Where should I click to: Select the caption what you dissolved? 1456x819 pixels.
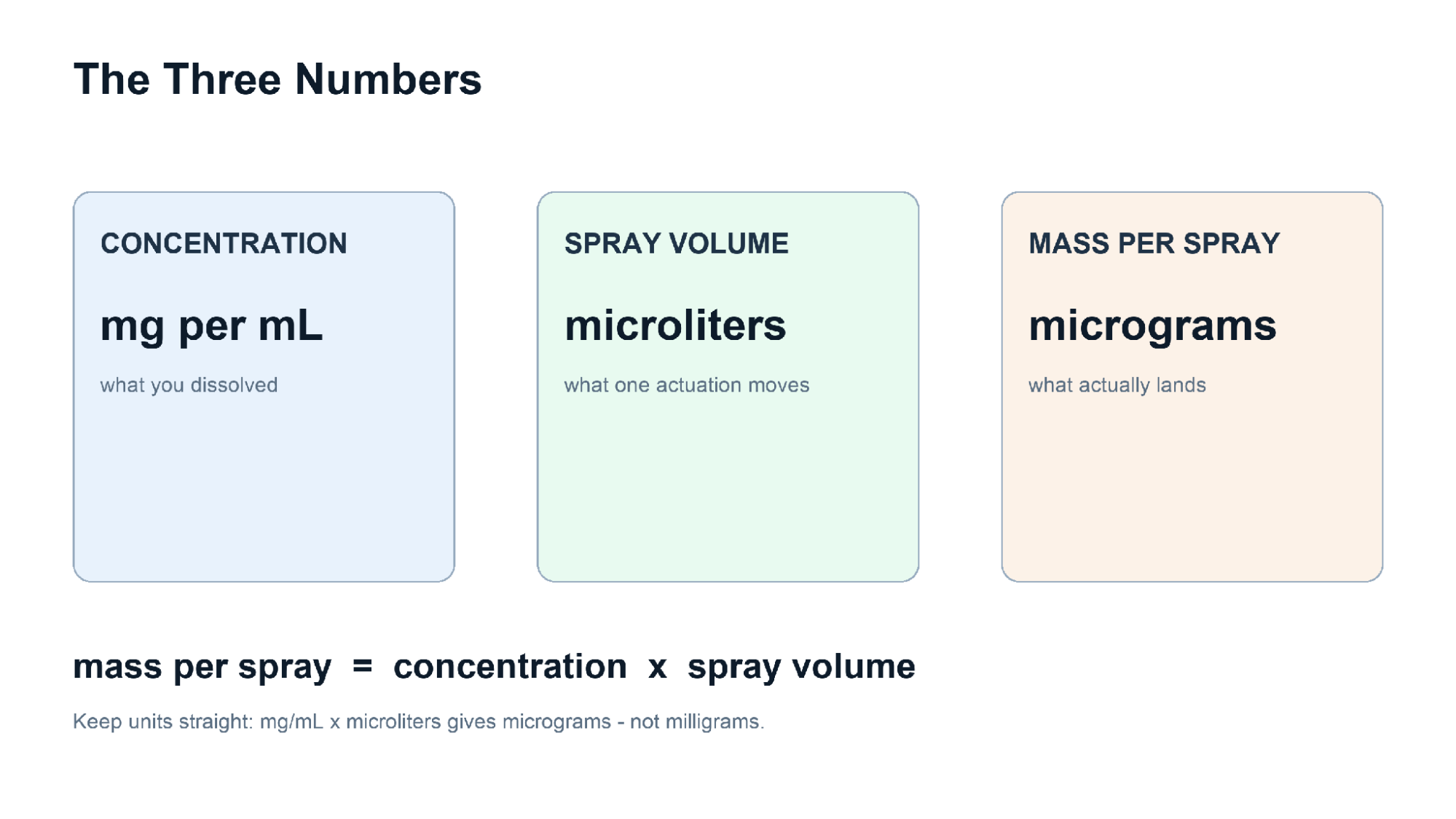click(x=189, y=385)
